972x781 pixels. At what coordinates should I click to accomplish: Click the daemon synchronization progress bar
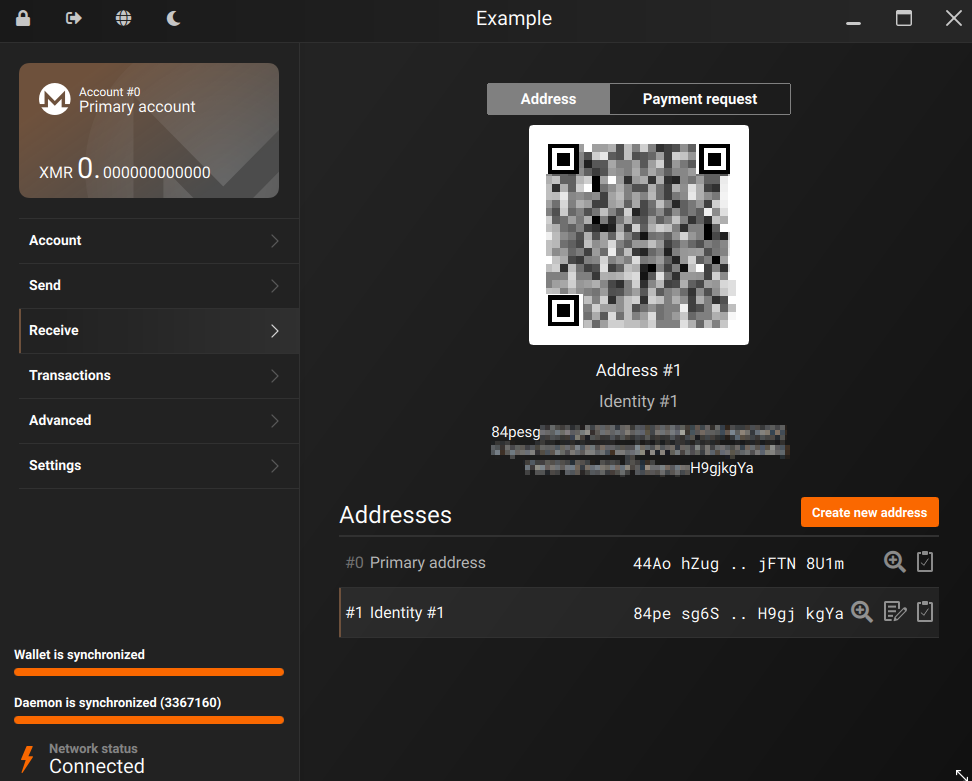(149, 720)
